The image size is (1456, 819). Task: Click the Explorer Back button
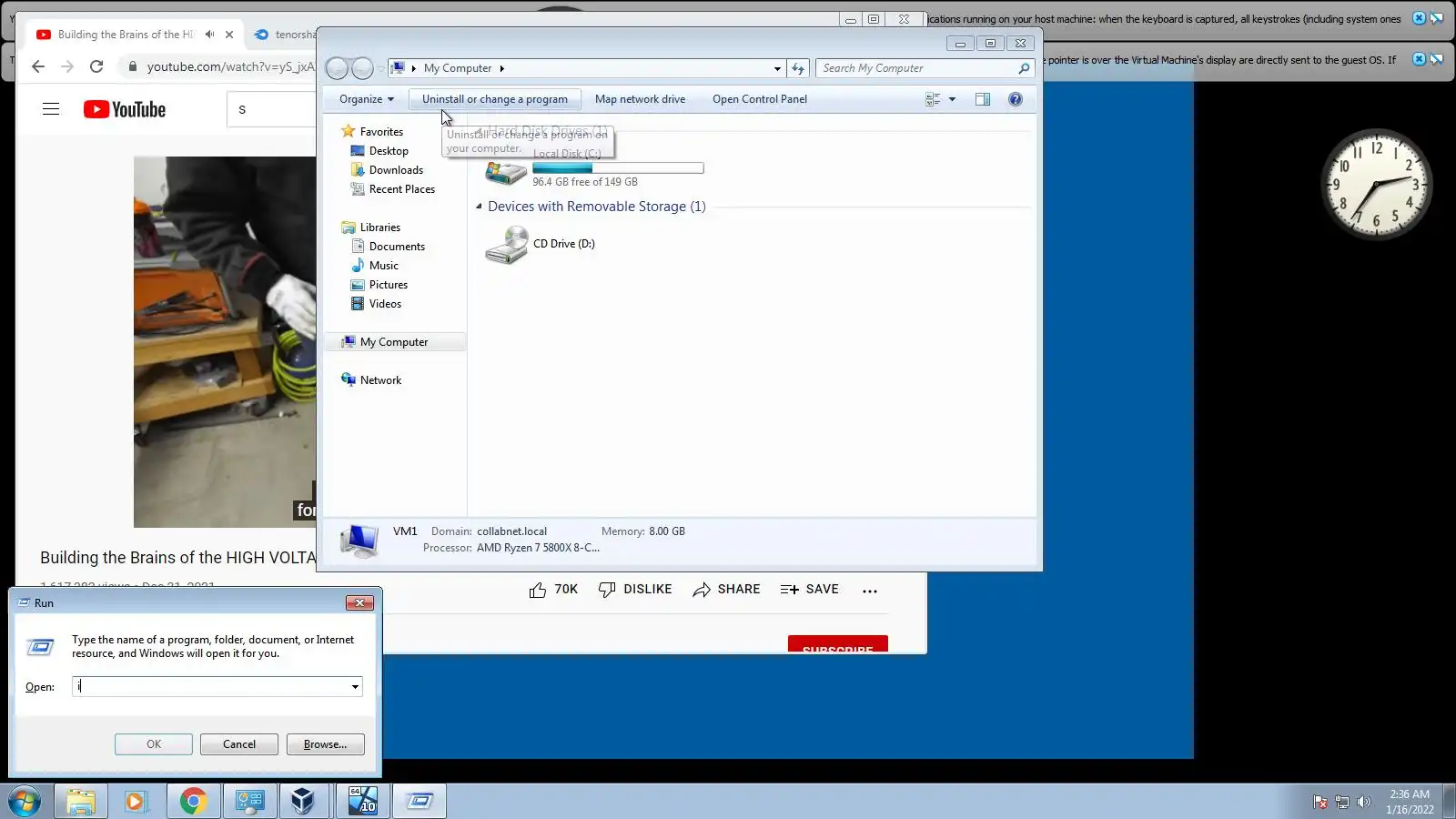[x=337, y=68]
